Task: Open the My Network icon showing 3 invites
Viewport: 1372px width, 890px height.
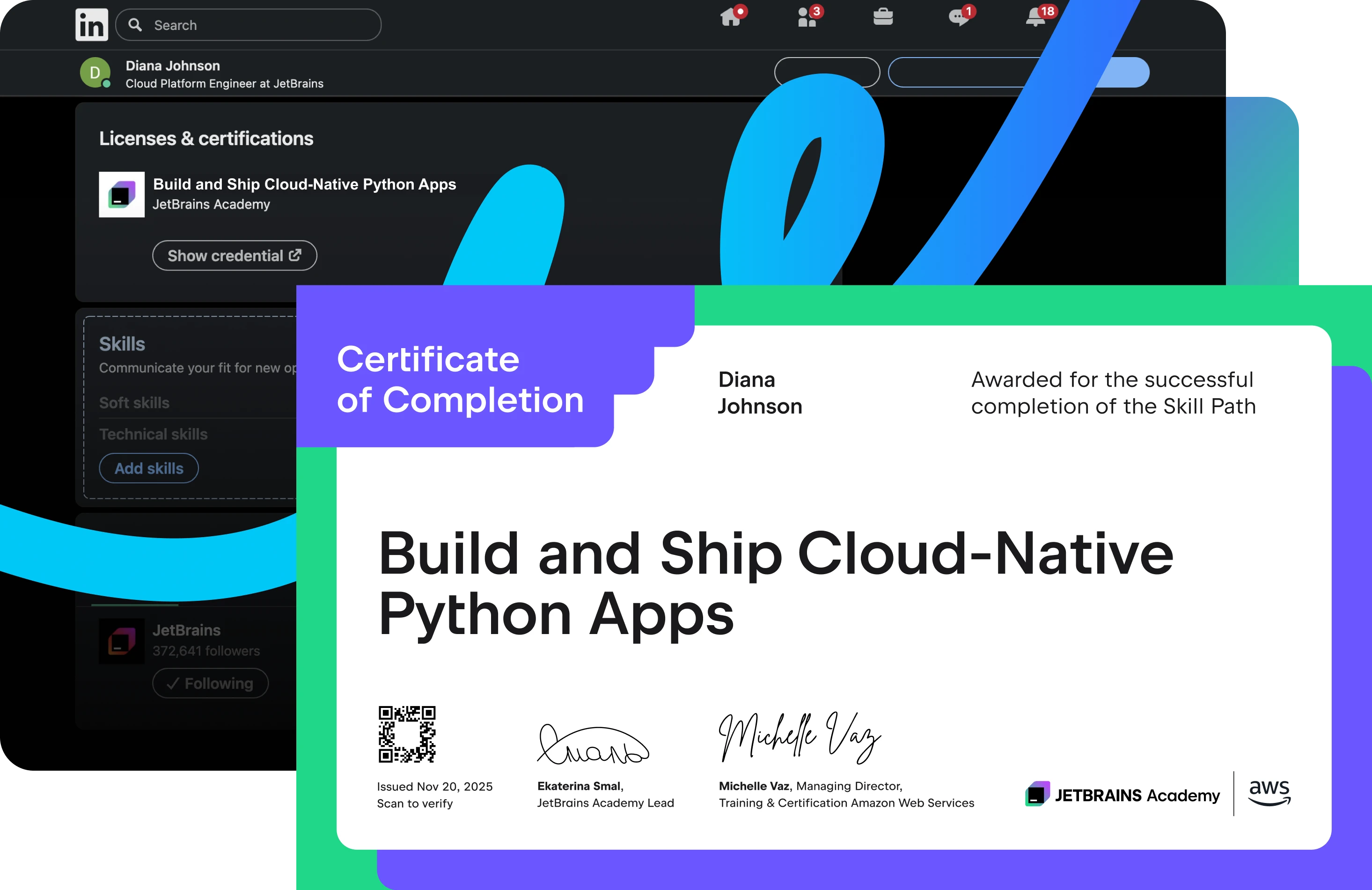Action: click(x=807, y=18)
